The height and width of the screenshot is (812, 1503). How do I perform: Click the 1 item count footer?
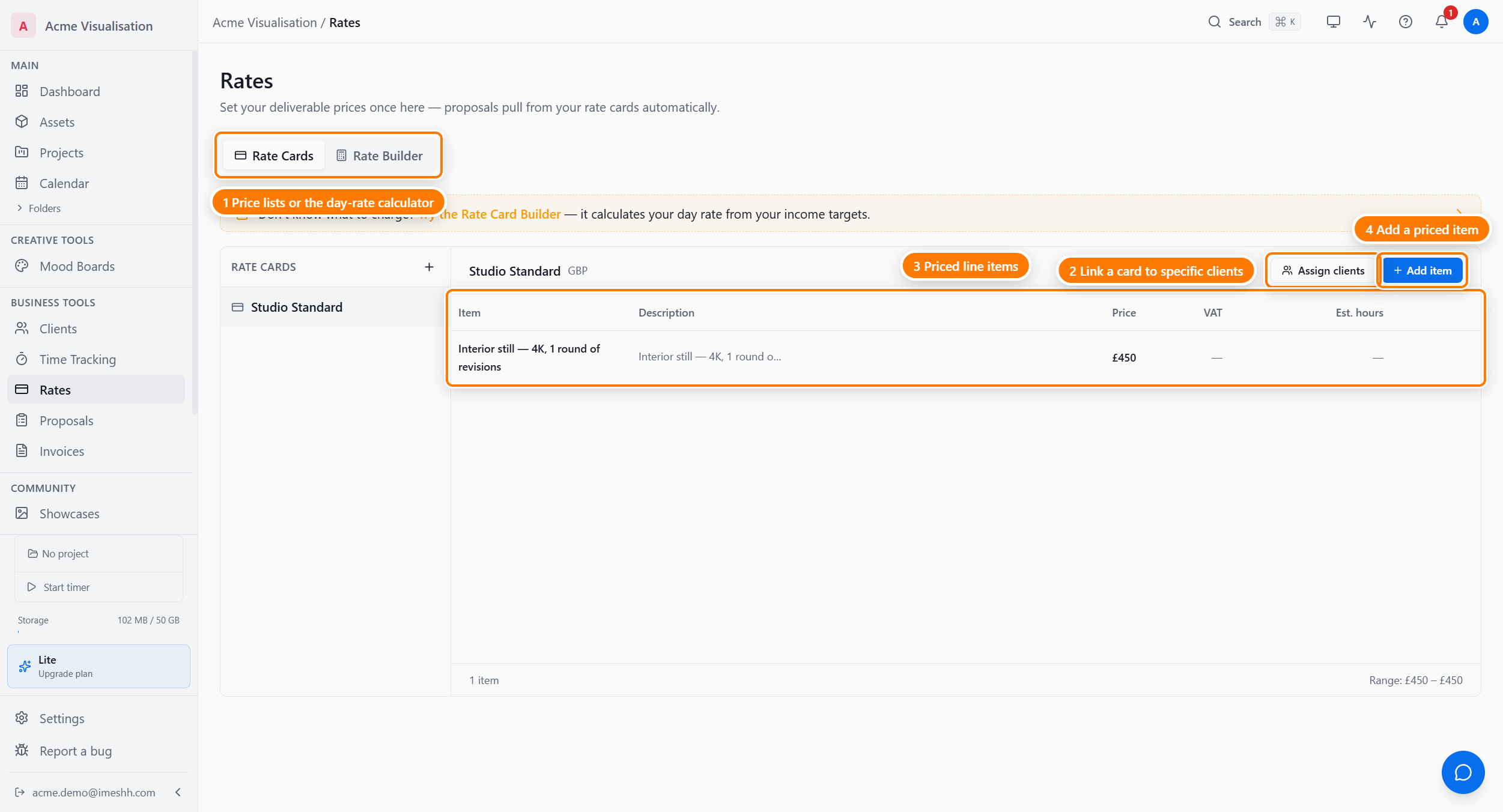(484, 680)
